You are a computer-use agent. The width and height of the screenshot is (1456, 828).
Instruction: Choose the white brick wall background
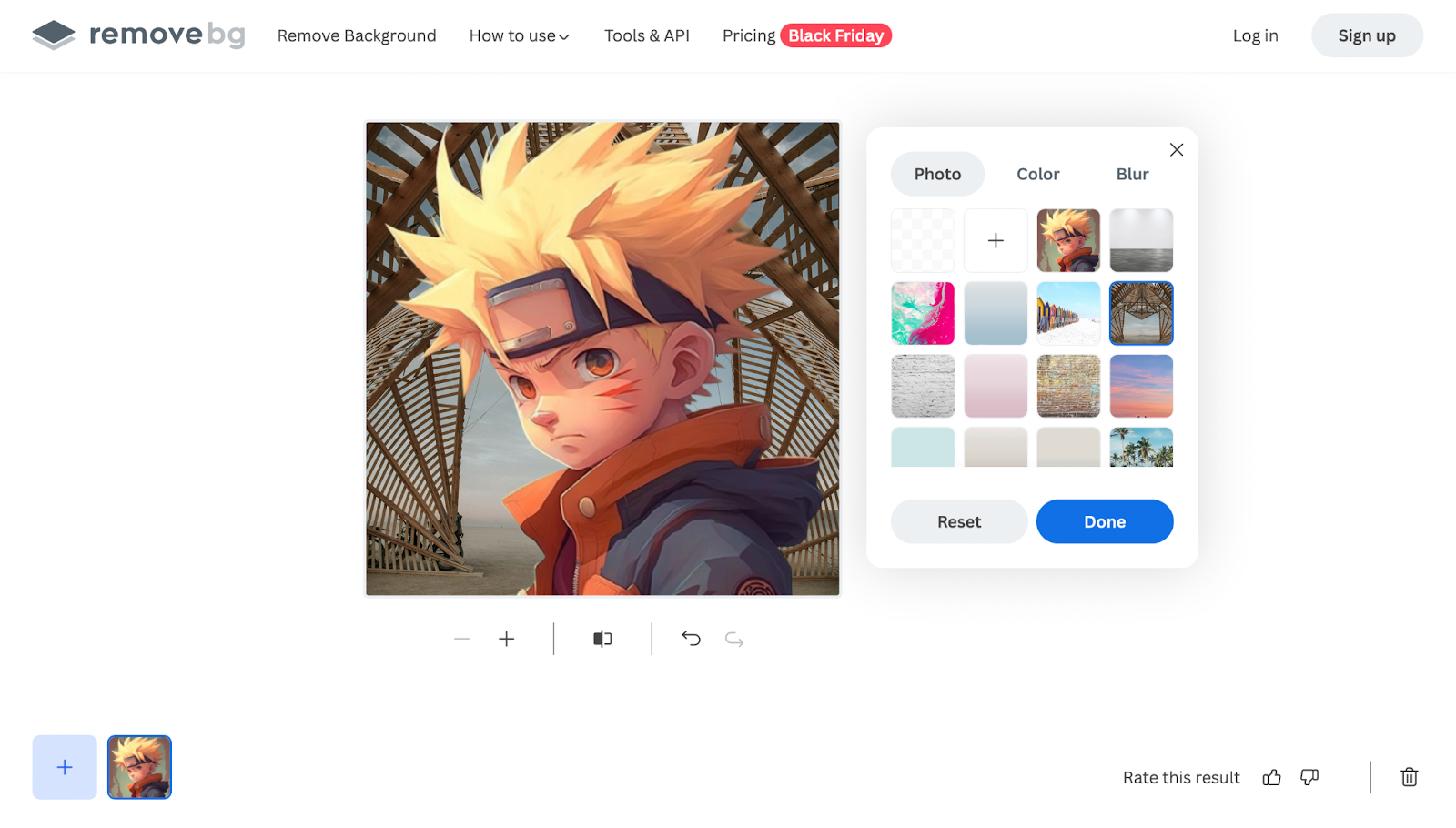[923, 386]
